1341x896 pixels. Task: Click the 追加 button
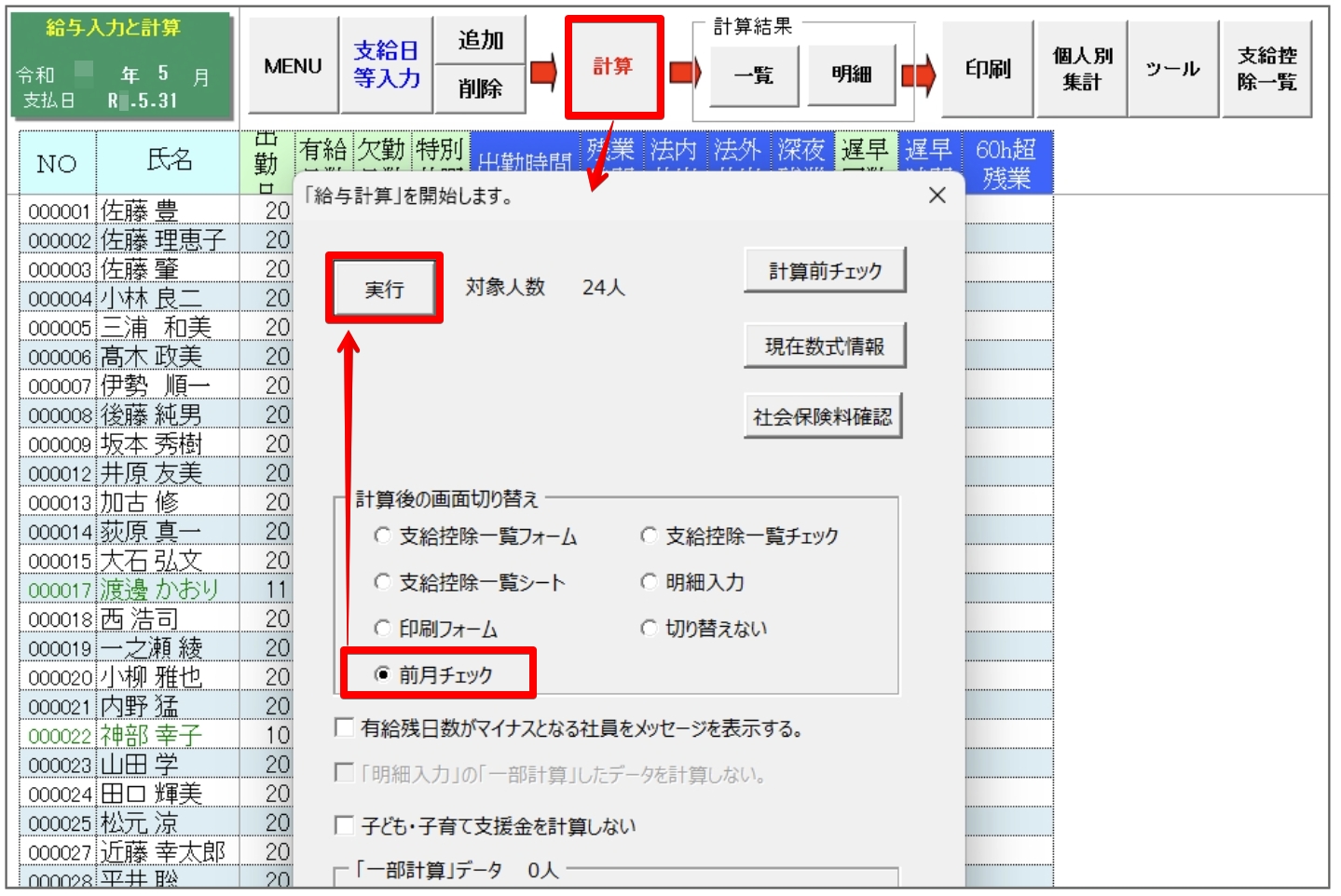(480, 40)
